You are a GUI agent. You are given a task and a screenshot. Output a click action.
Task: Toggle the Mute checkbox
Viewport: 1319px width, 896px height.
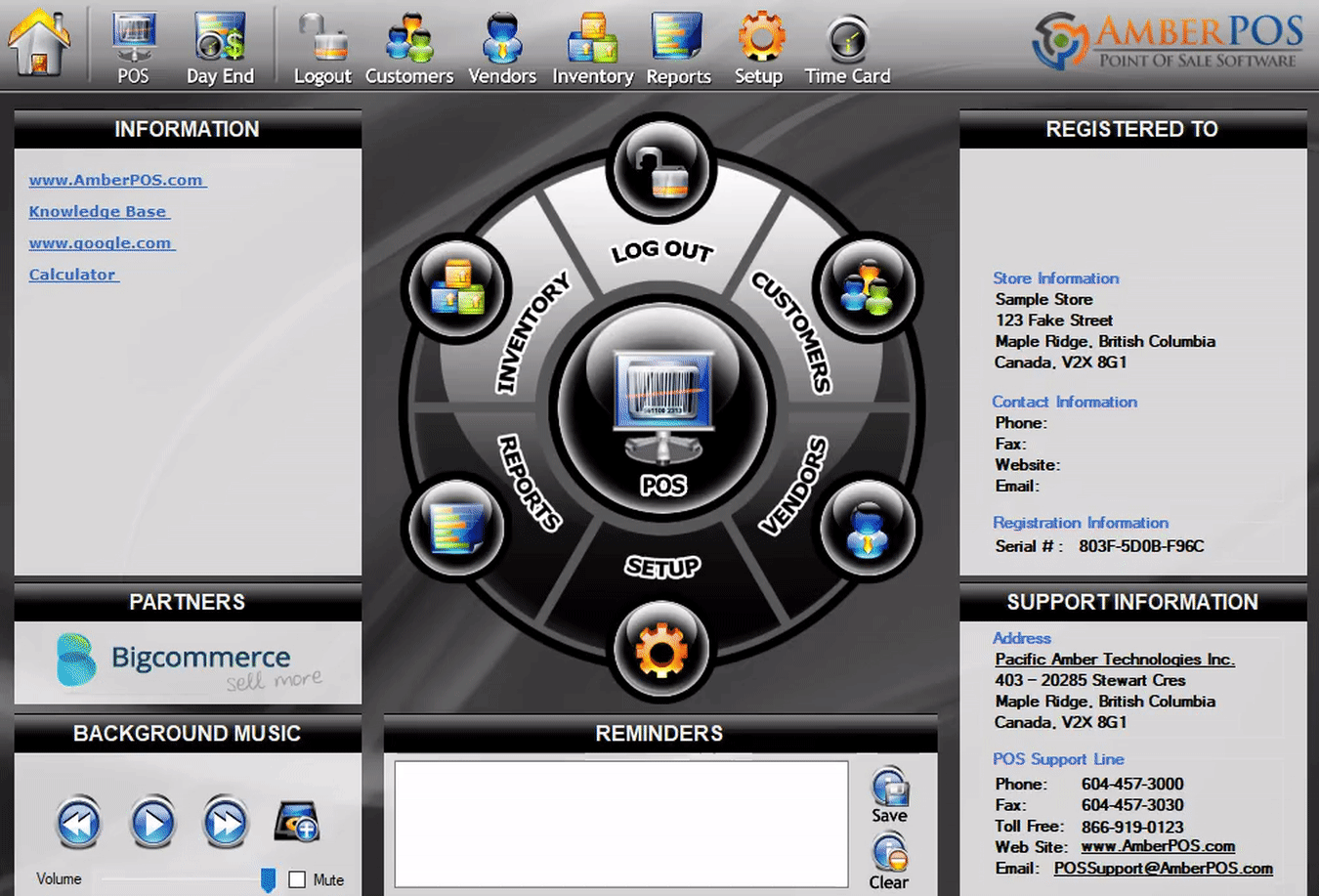tap(297, 879)
